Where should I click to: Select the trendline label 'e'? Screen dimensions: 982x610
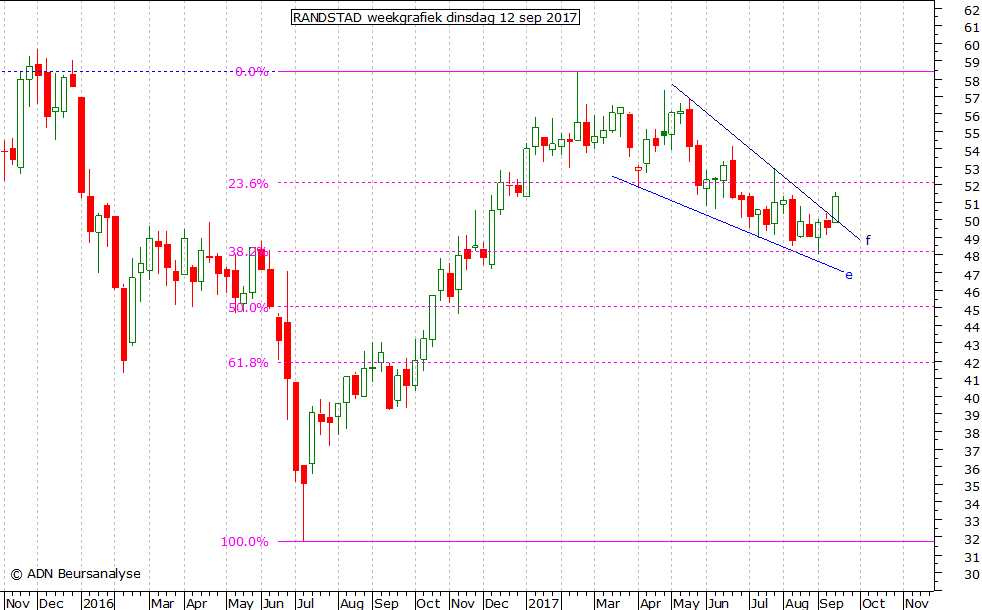849,275
